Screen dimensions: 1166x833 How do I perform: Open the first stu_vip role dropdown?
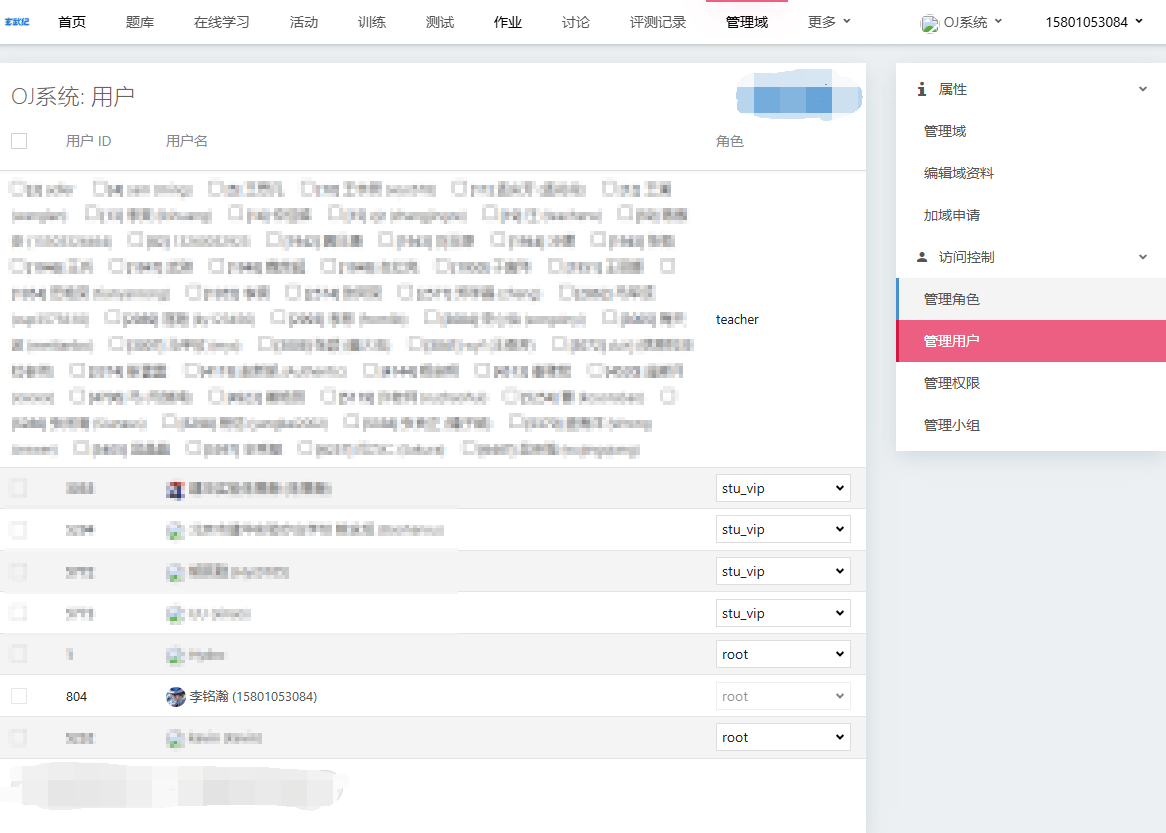point(783,488)
